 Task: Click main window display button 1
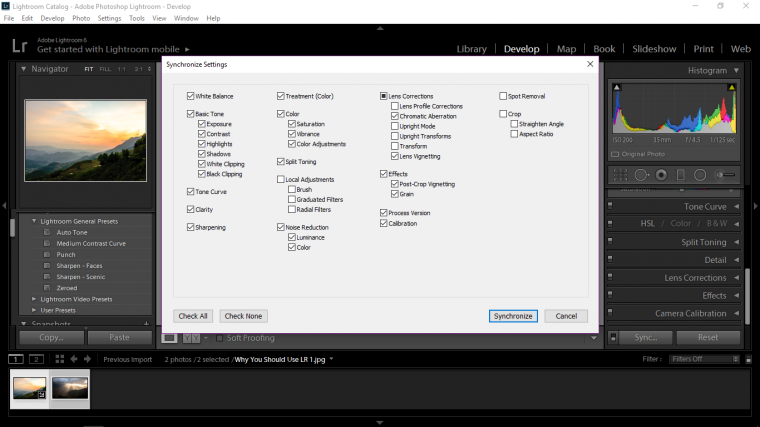tap(16, 359)
